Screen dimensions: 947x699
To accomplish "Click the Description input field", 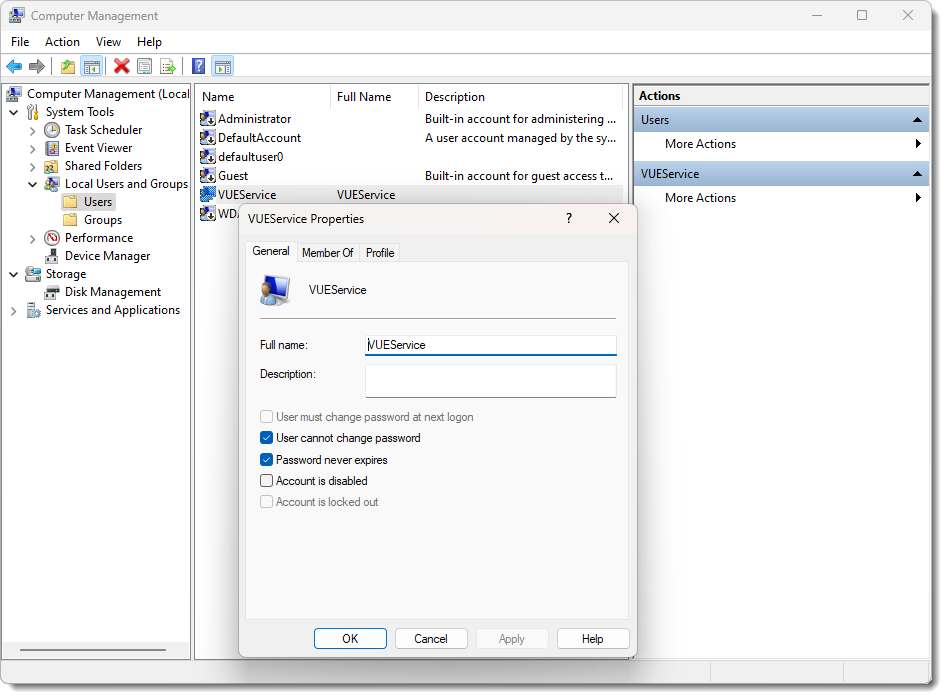I will click(490, 380).
